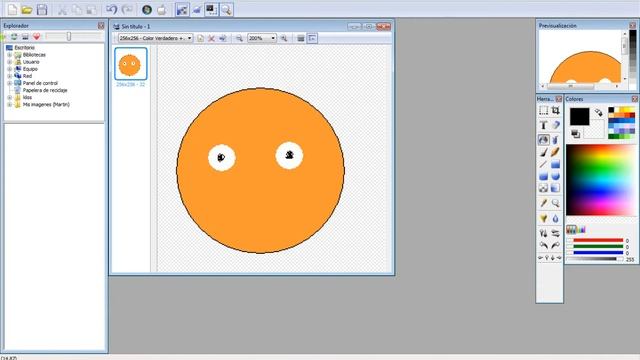The image size is (640, 360).
Task: Close the Colores panel
Action: [634, 99]
